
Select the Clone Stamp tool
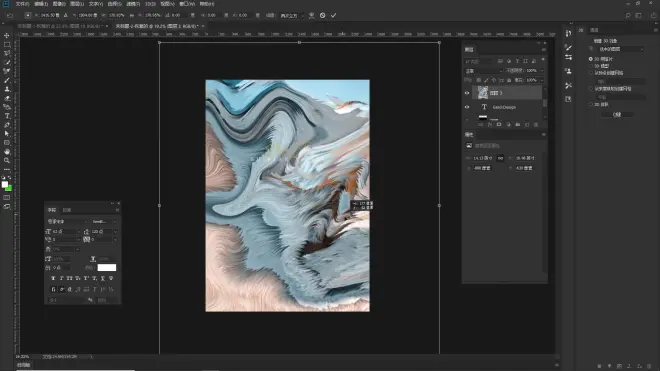click(7, 89)
